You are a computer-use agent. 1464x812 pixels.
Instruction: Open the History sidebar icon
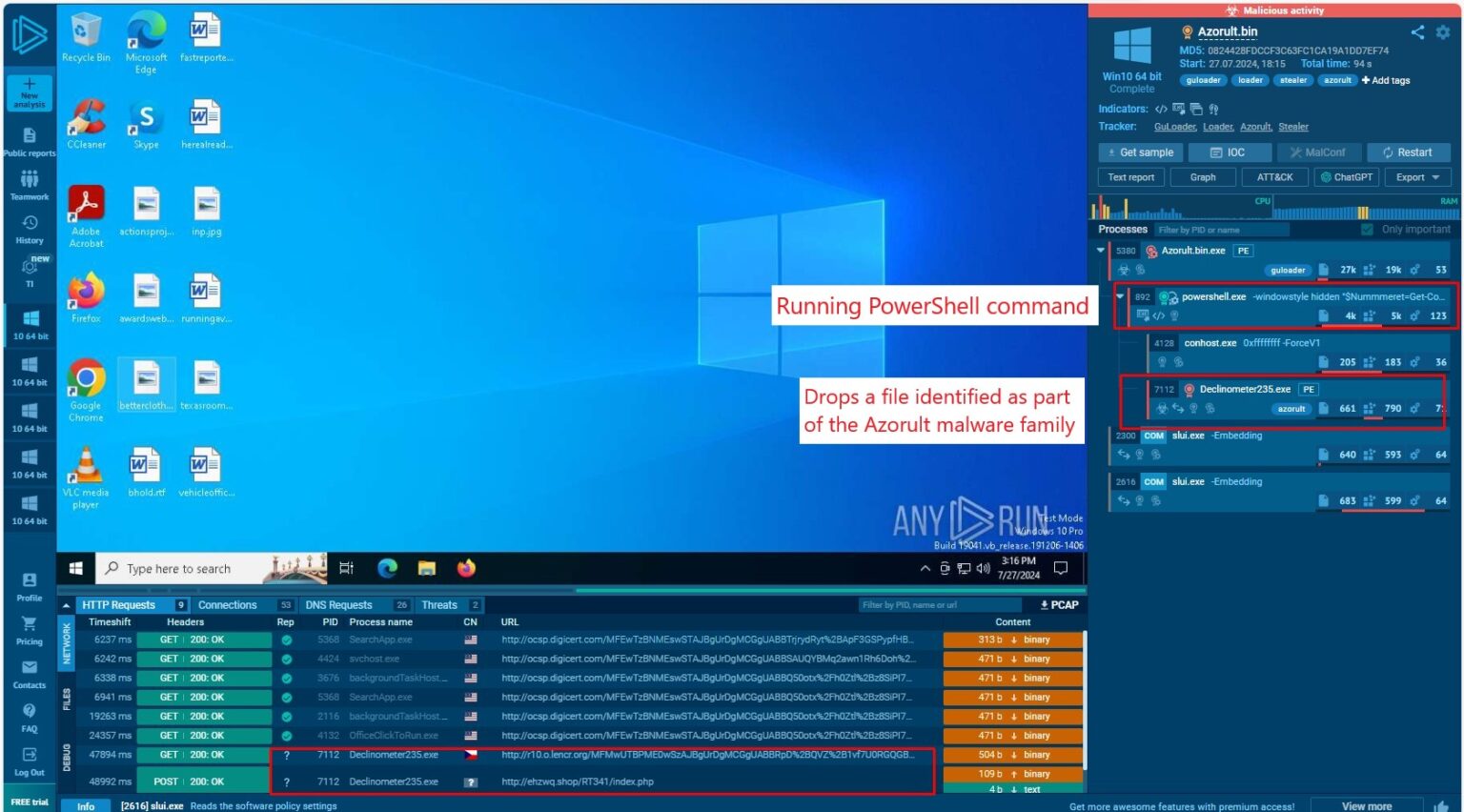pyautogui.click(x=30, y=223)
